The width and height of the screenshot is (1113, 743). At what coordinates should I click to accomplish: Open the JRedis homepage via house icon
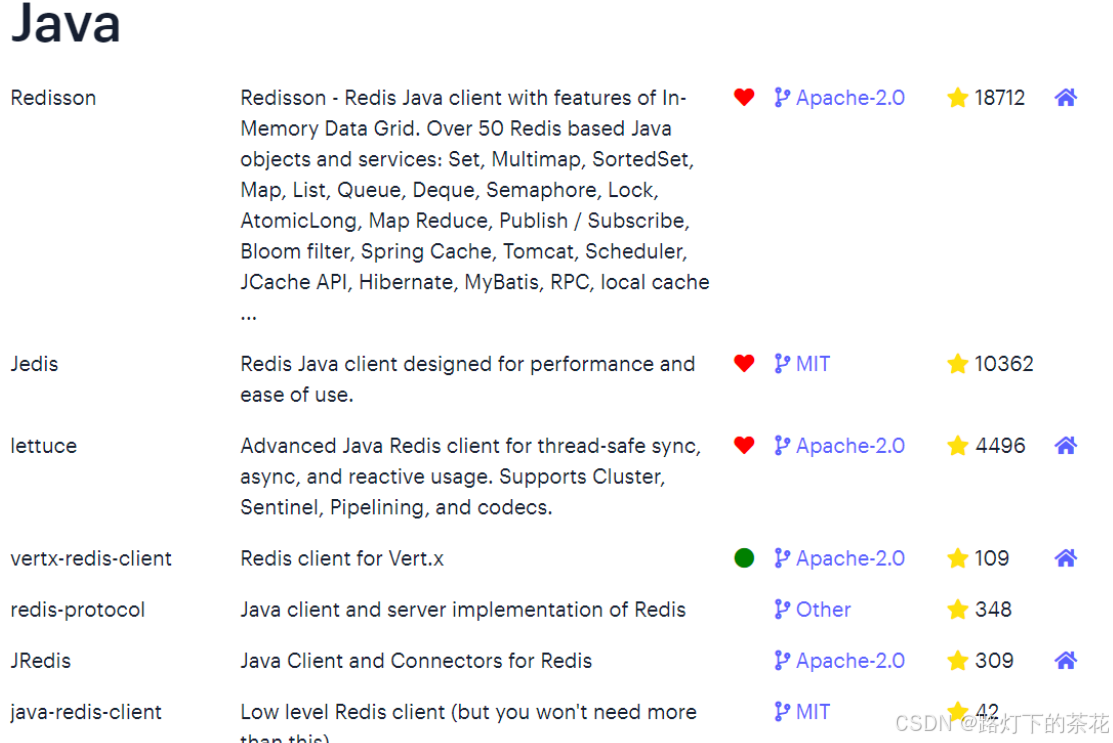[1065, 660]
